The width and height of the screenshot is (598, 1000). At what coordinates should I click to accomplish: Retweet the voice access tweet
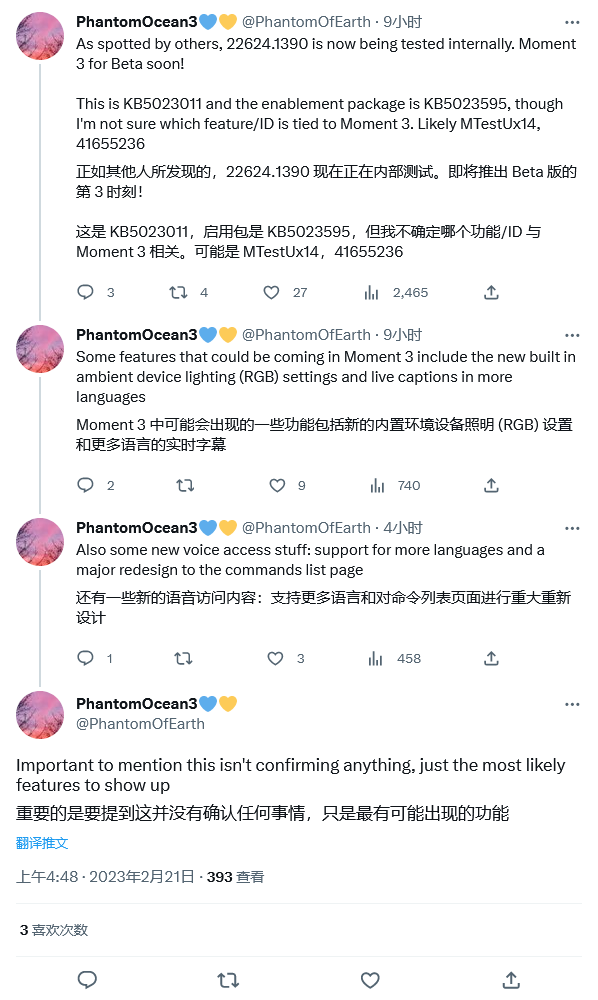point(182,658)
